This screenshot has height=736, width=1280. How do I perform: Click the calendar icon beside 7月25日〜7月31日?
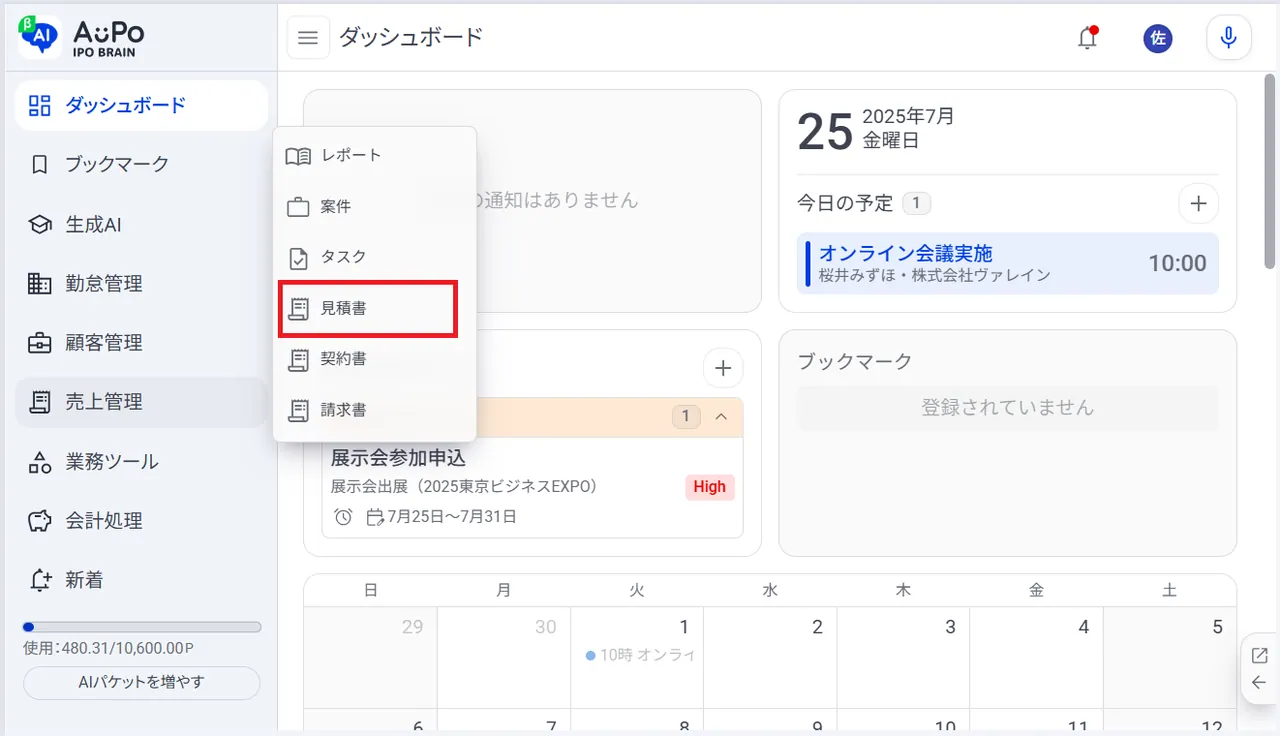(x=375, y=517)
